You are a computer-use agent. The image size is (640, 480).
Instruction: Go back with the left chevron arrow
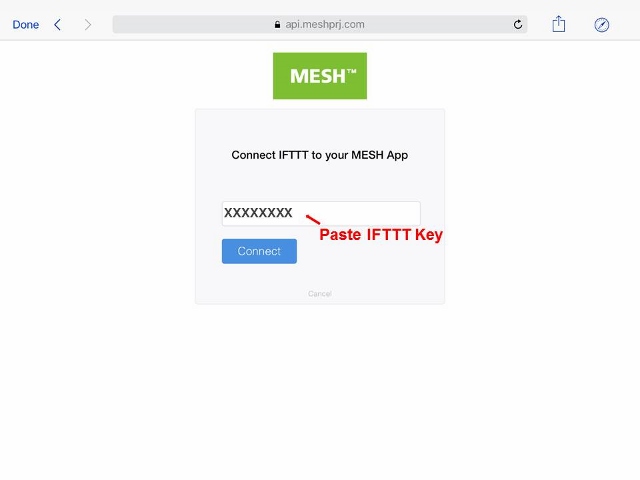click(58, 24)
